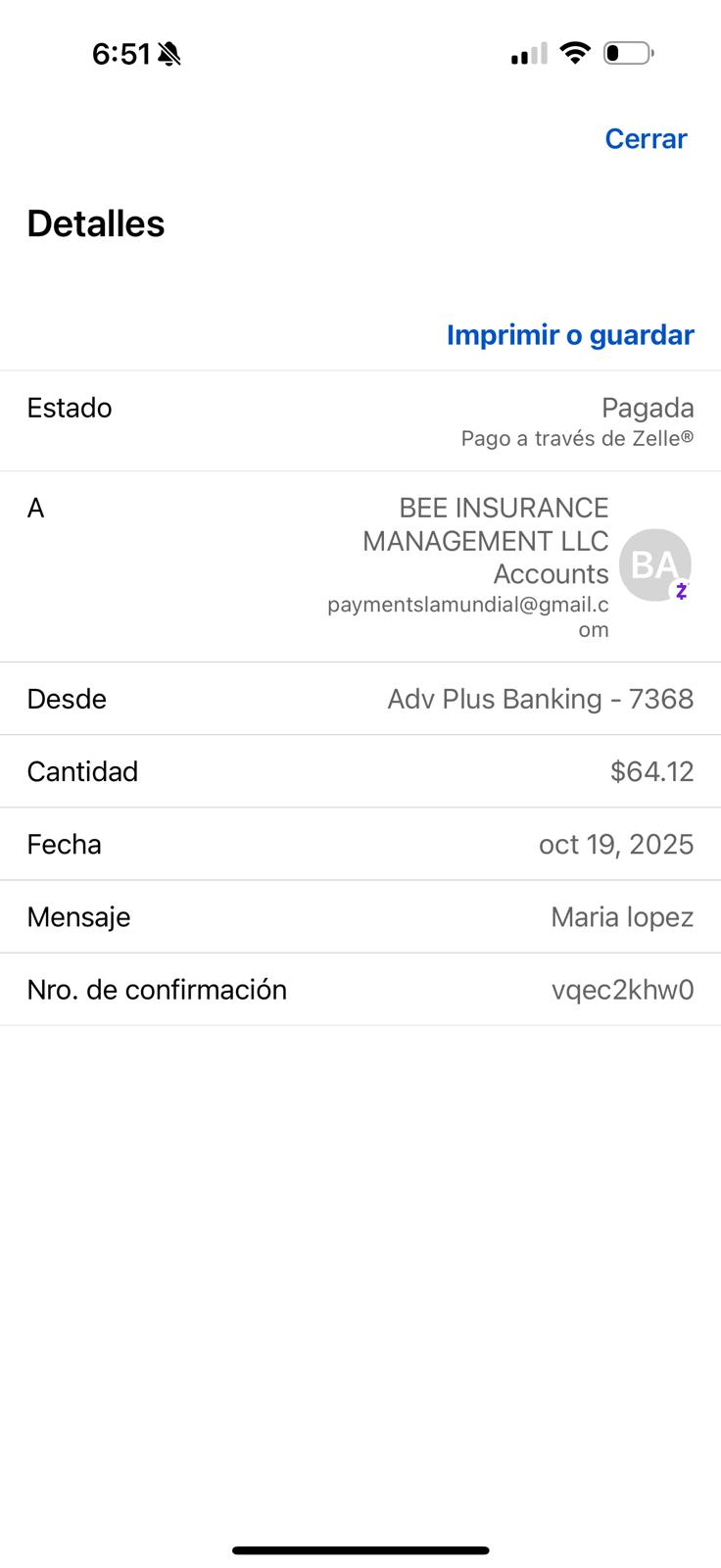This screenshot has width=721, height=1568.
Task: Tap the silent mode bell icon
Action: pyautogui.click(x=169, y=54)
